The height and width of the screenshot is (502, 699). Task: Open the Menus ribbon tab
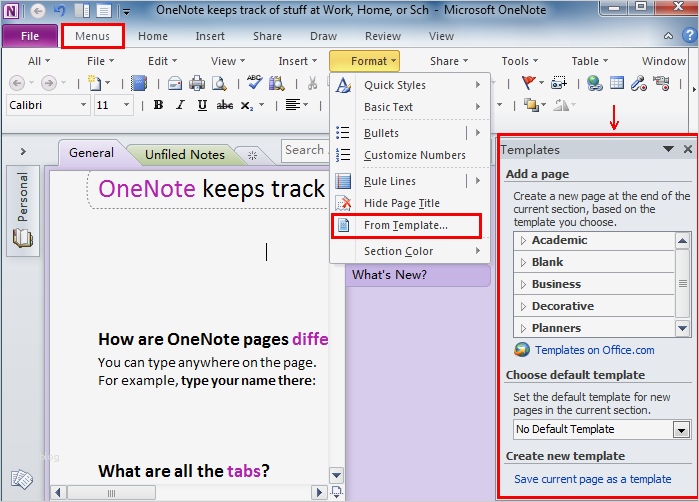coord(92,36)
